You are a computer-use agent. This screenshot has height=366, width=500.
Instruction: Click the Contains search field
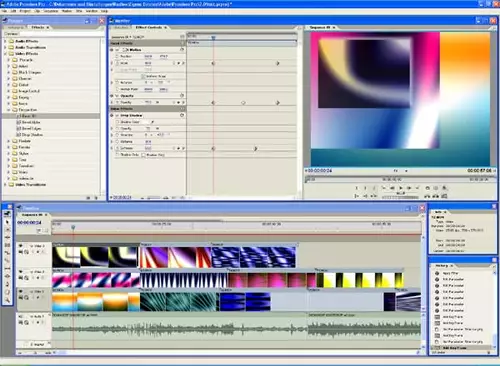62,34
